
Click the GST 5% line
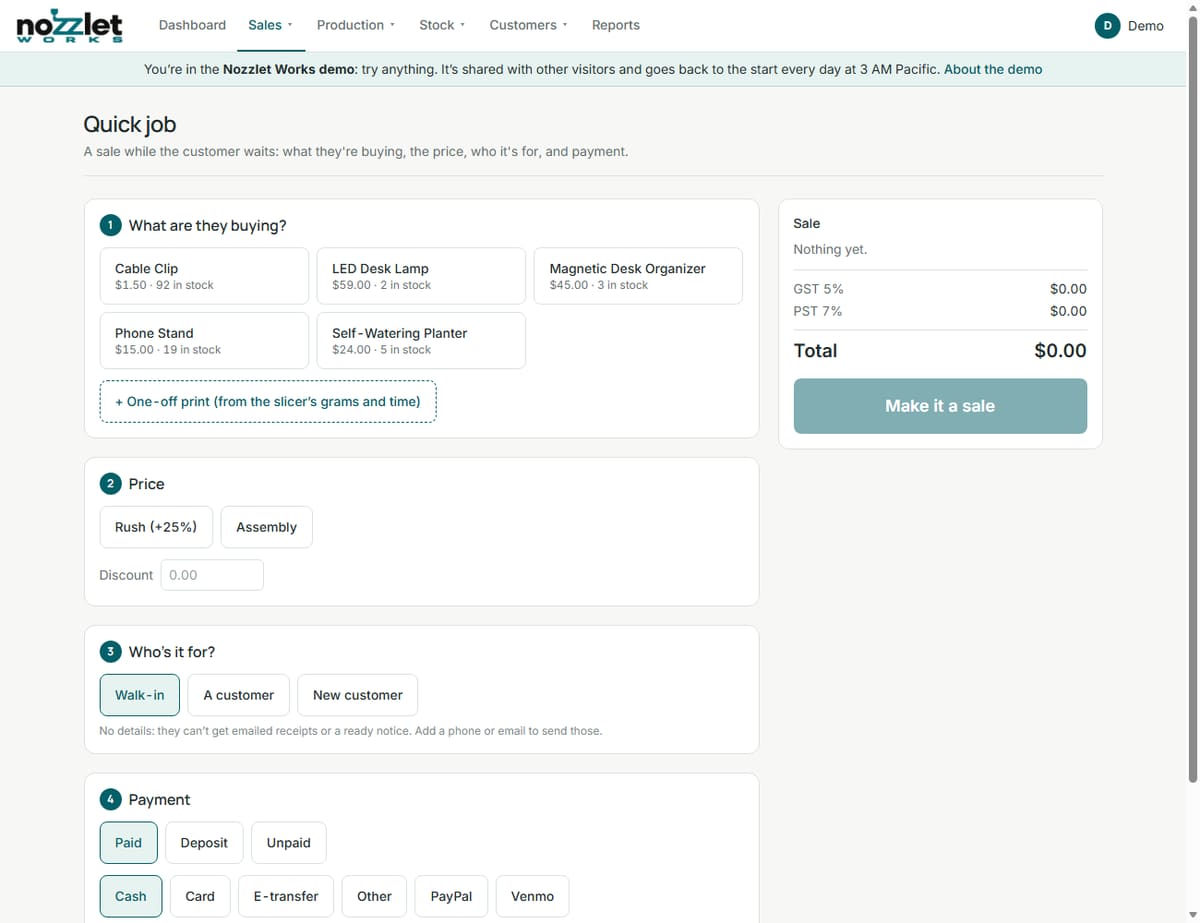click(940, 289)
